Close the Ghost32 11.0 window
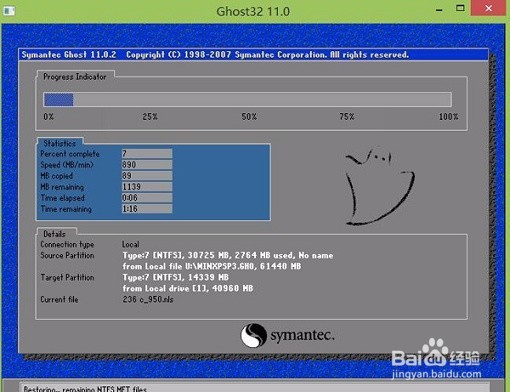 pyautogui.click(x=488, y=8)
